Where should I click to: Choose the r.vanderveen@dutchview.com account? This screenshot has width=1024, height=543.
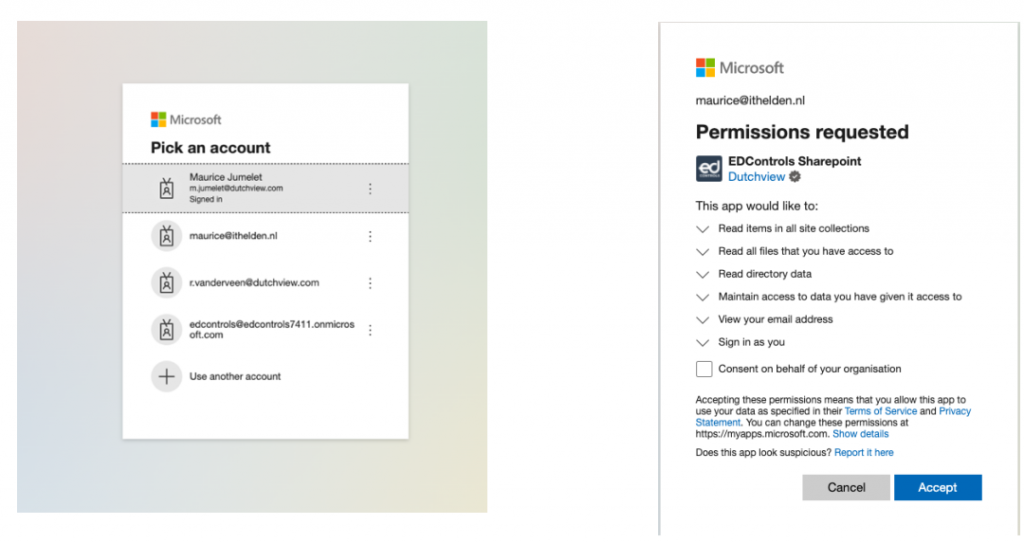tap(254, 283)
